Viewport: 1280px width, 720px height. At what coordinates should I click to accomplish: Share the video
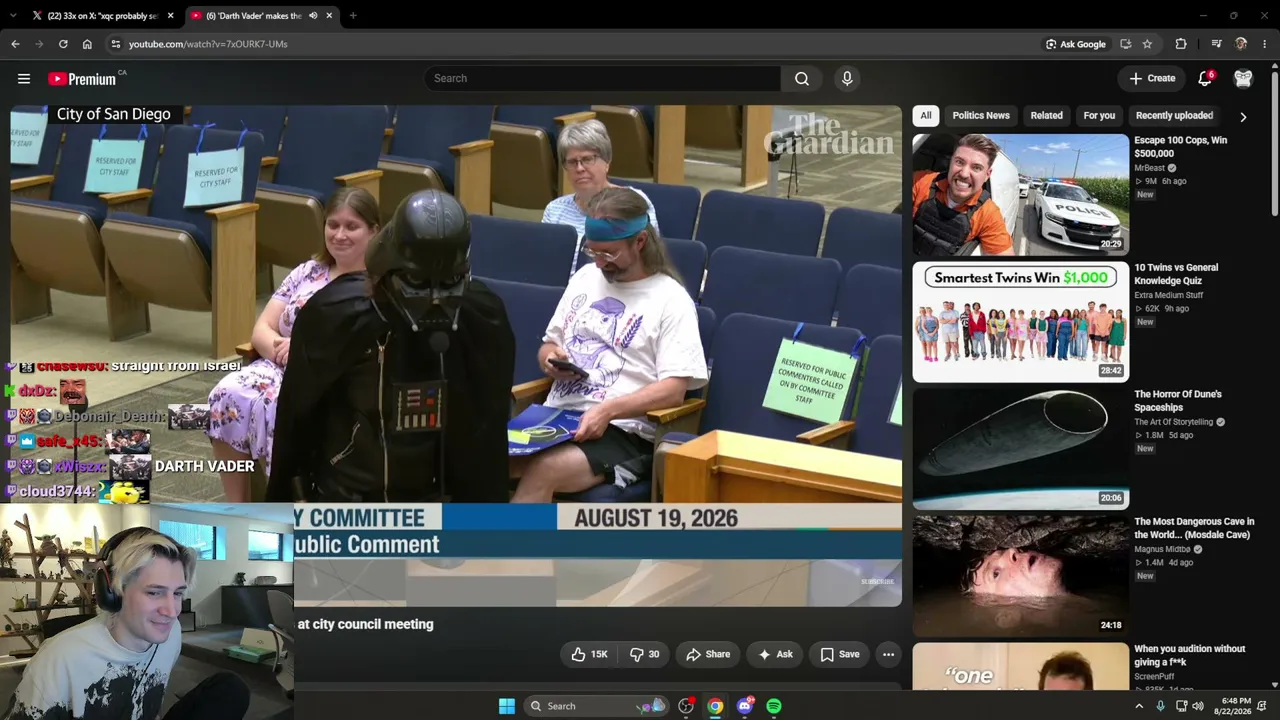(708, 654)
